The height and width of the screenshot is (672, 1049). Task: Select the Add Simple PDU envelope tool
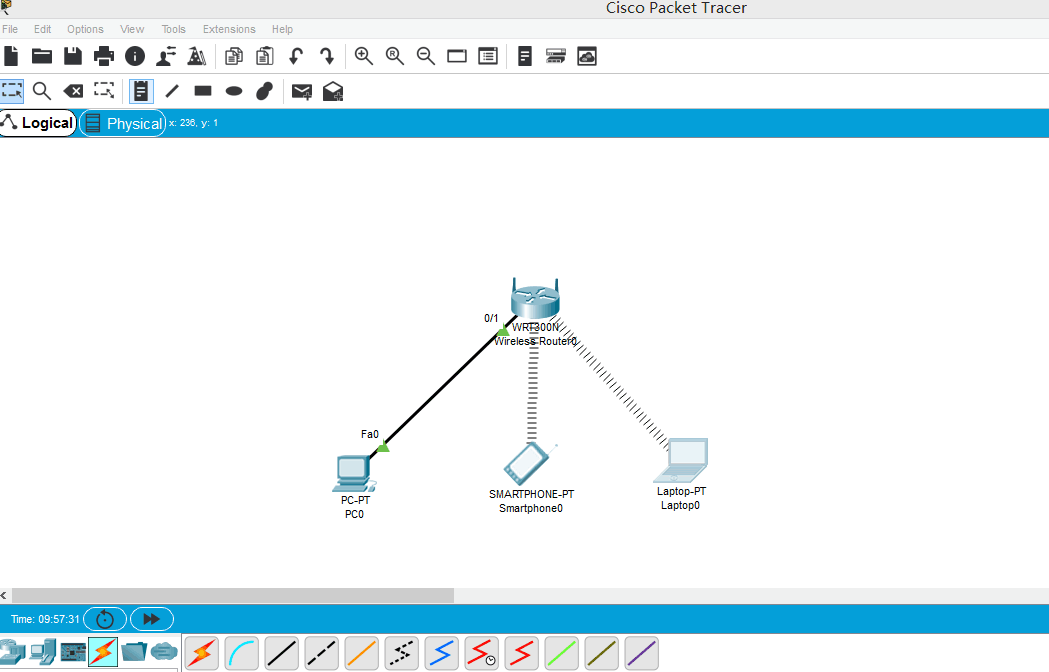301,91
